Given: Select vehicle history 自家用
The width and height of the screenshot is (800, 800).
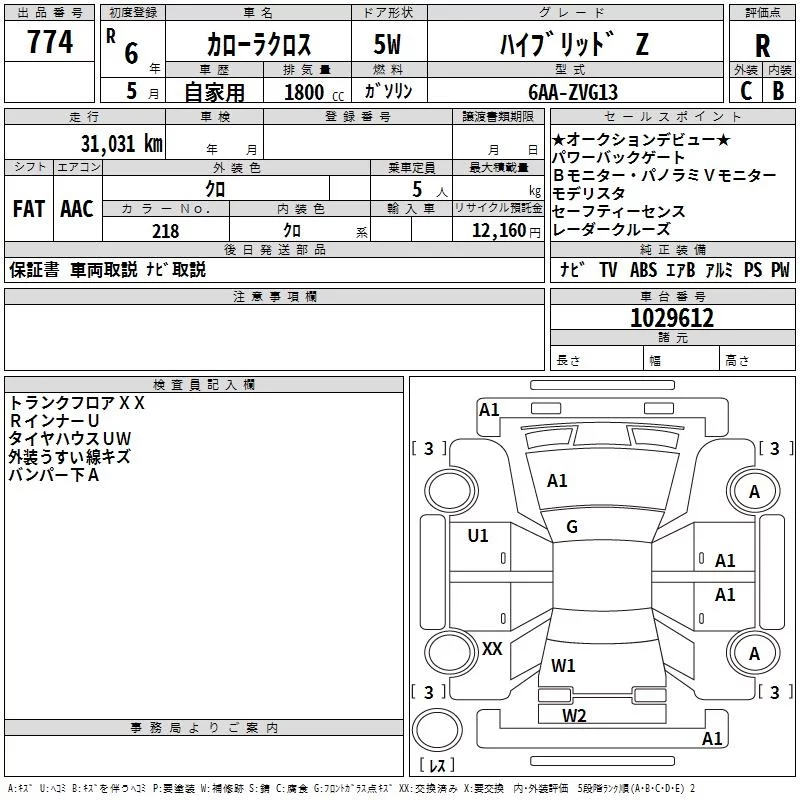Looking at the screenshot, I should click(x=214, y=92).
